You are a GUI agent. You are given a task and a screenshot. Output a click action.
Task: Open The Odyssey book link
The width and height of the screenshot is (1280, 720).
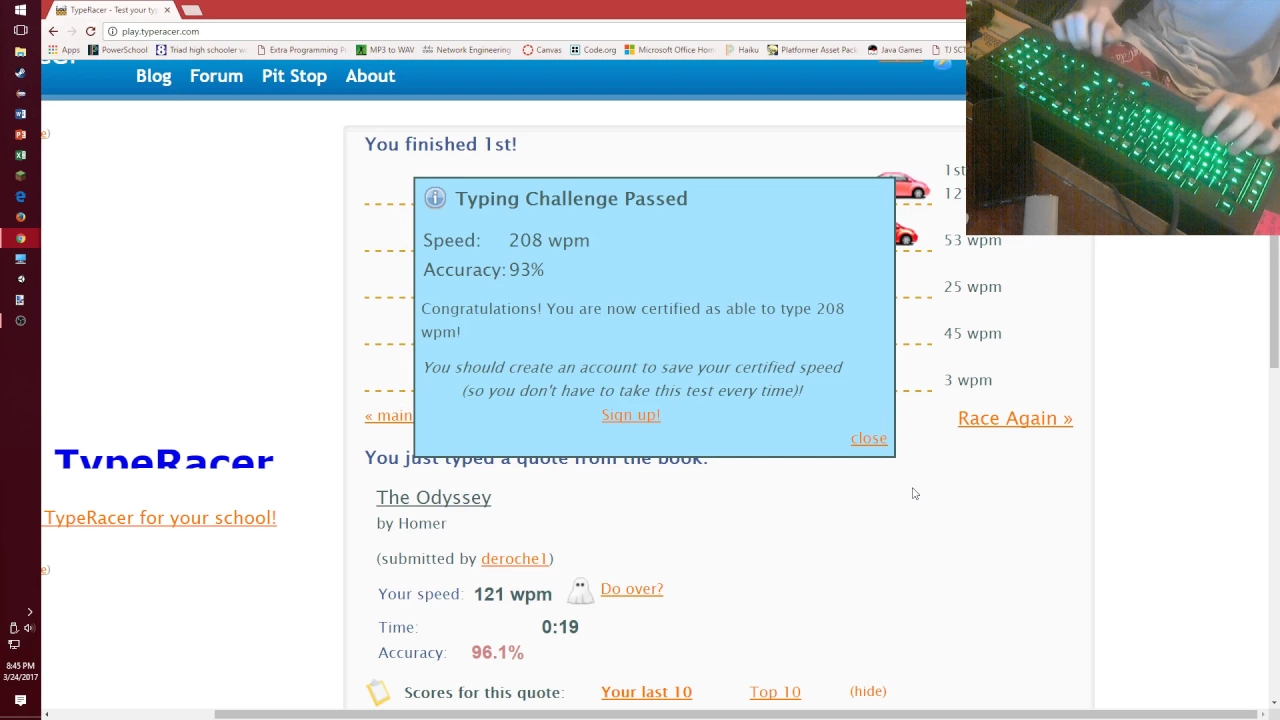434,497
